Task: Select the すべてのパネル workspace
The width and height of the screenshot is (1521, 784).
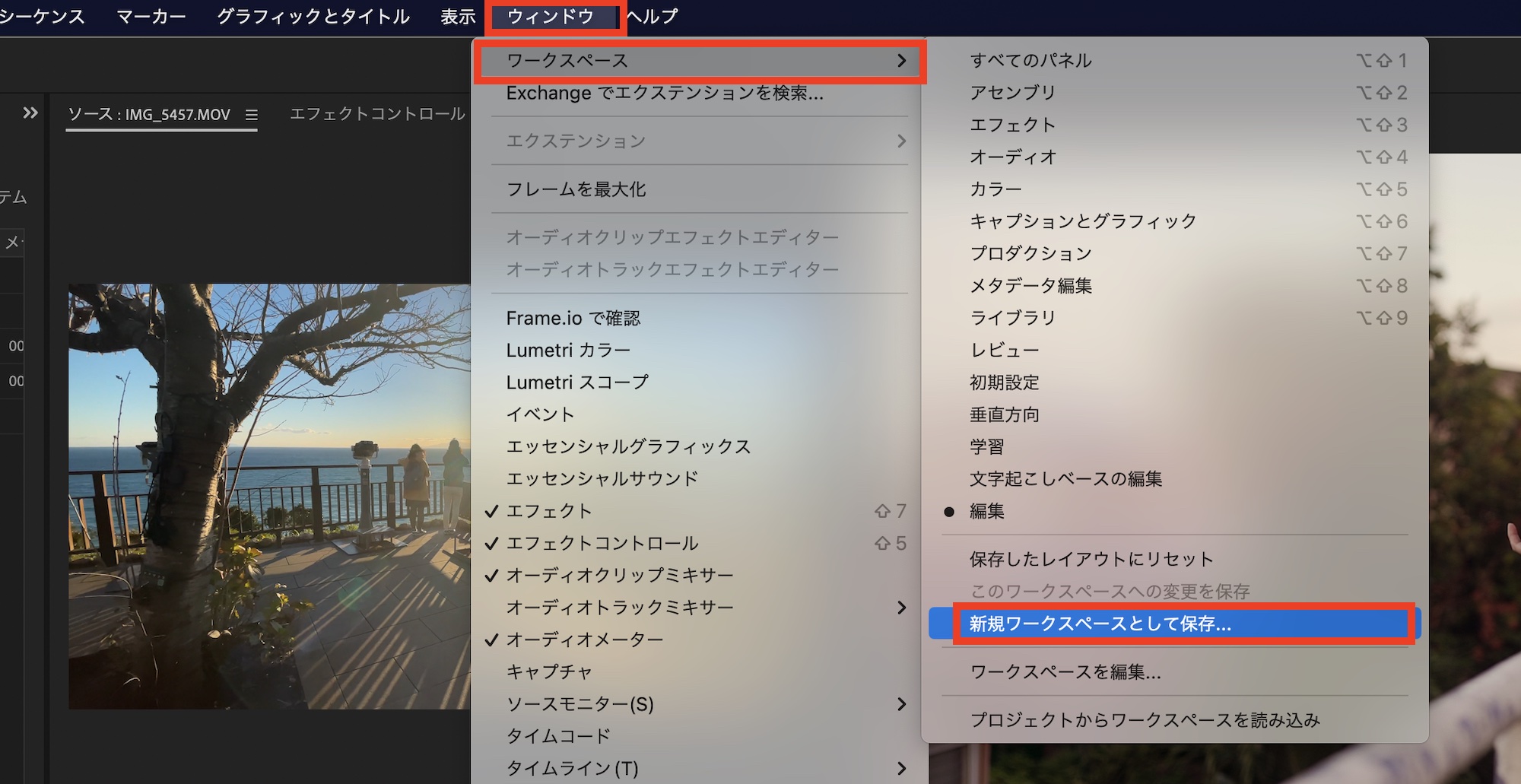Action: (1175, 60)
